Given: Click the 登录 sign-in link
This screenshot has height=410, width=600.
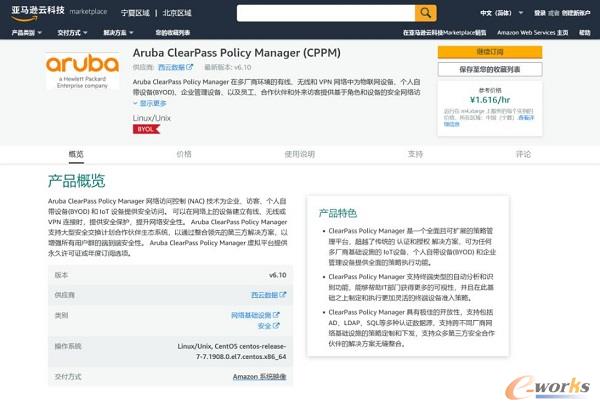Looking at the screenshot, I should [x=540, y=13].
